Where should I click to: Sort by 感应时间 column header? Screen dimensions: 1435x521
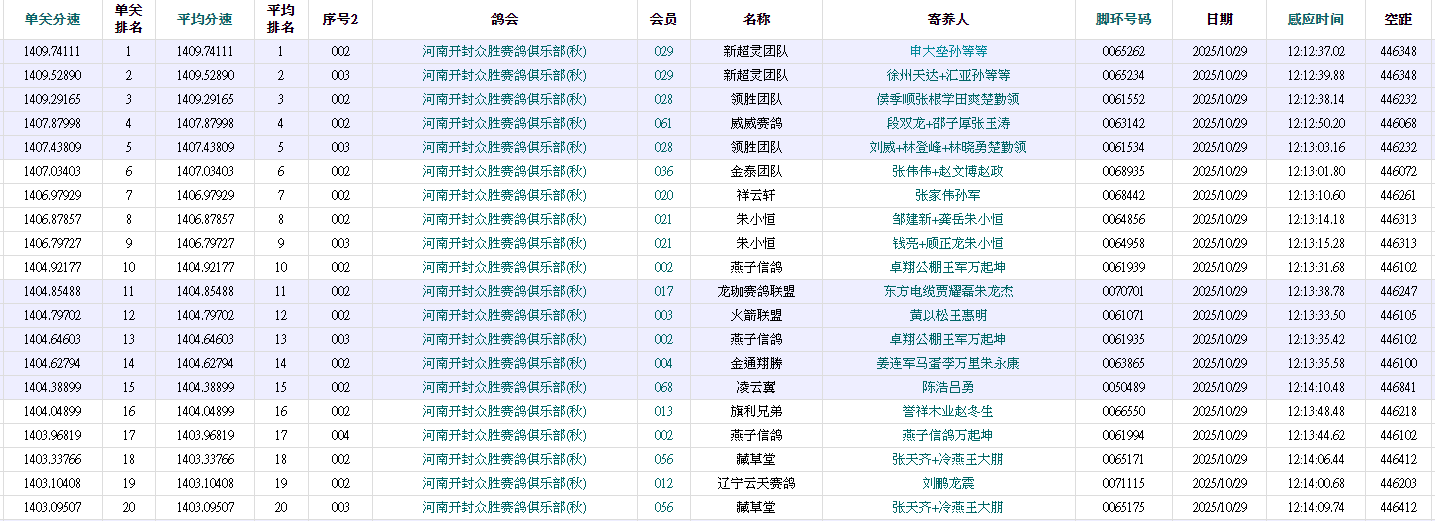point(1316,19)
